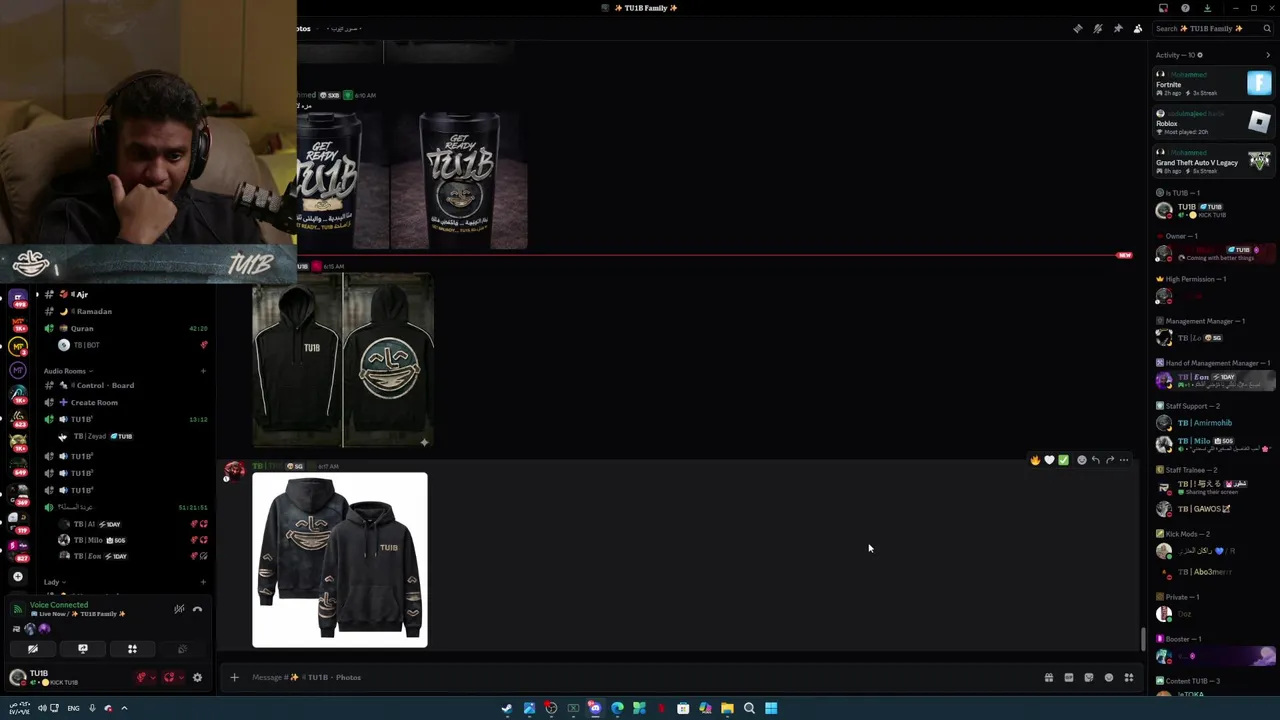The height and width of the screenshot is (720, 1280).
Task: Expand the Activity section arrow
Action: 1268,55
